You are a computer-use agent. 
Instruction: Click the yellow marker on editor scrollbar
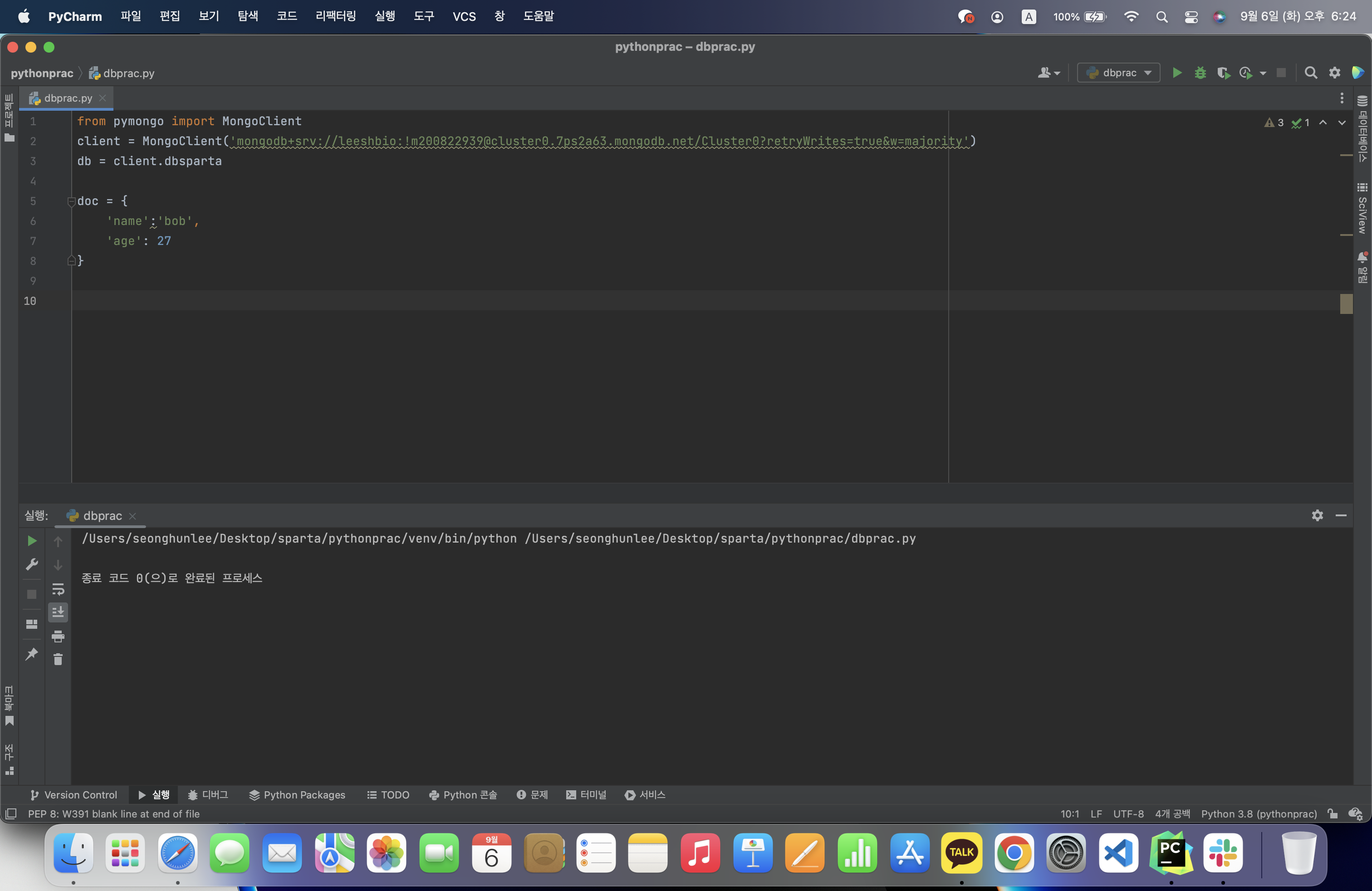click(1346, 304)
